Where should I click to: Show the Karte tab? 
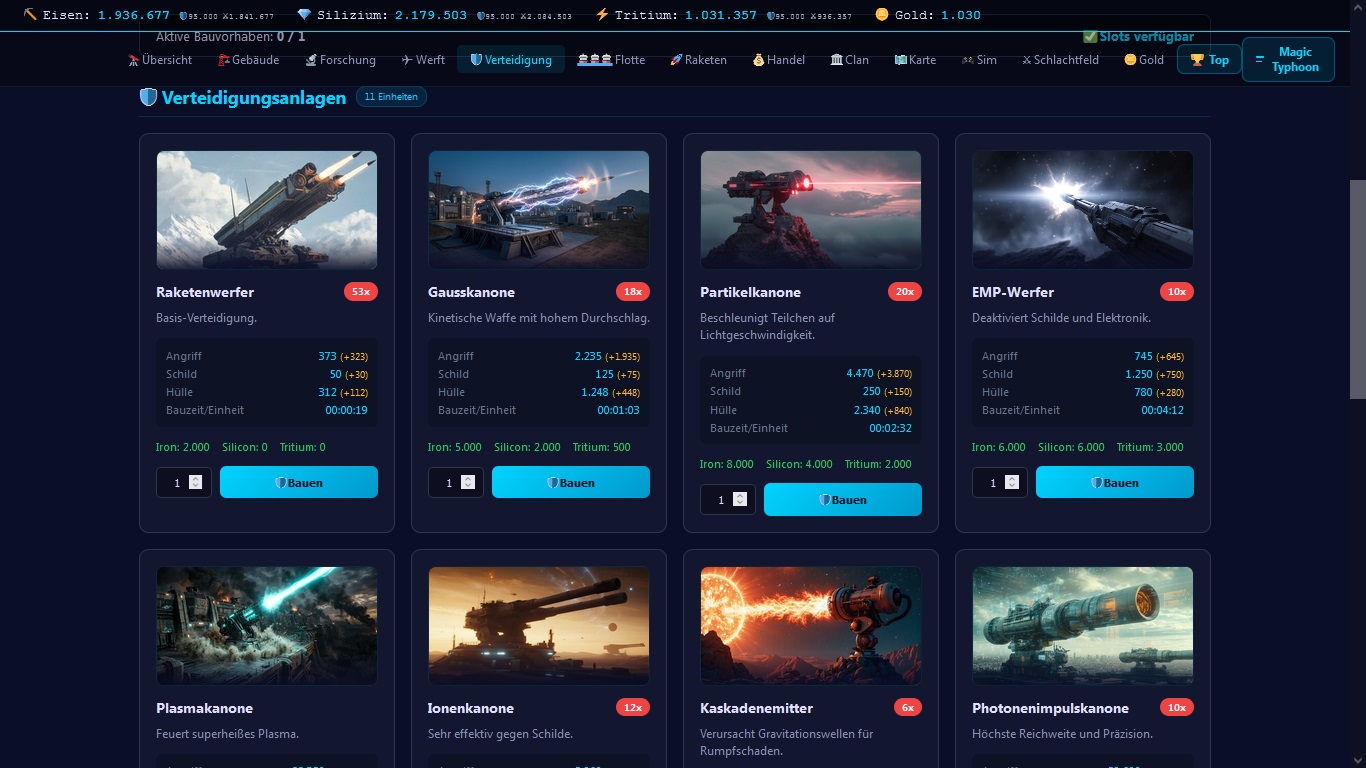click(x=915, y=60)
